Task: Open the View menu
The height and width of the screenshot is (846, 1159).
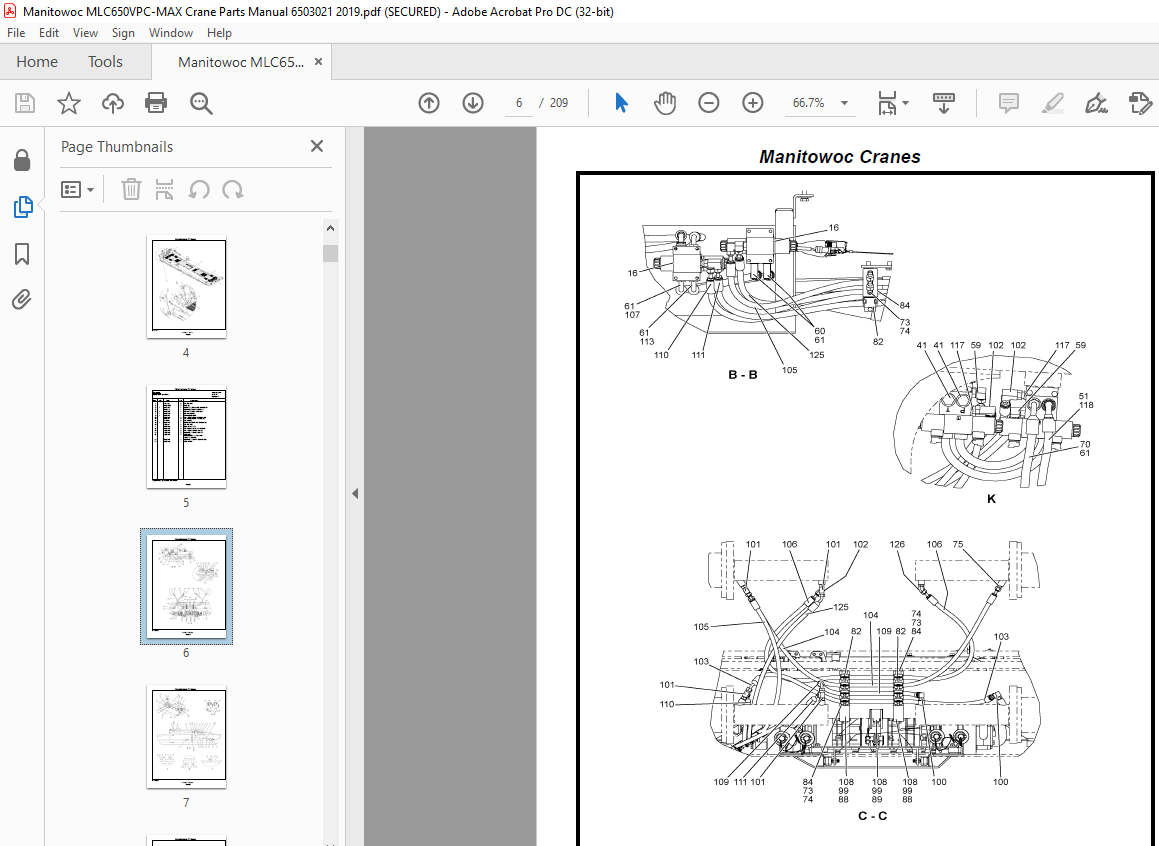Action: tap(85, 33)
